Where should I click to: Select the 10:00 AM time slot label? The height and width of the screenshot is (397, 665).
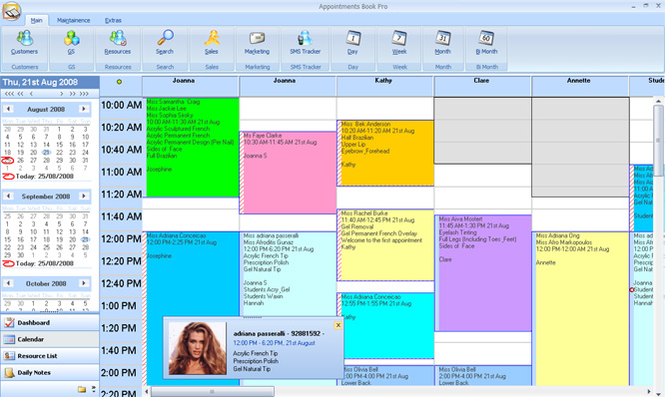pos(121,105)
